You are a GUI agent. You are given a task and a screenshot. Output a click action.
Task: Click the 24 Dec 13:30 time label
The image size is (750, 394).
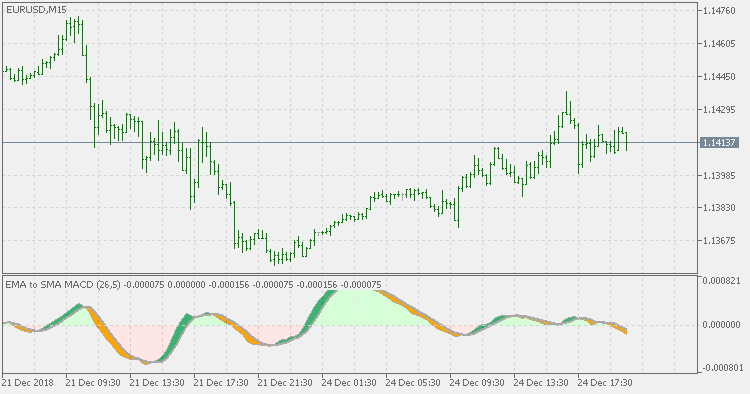[x=541, y=383]
